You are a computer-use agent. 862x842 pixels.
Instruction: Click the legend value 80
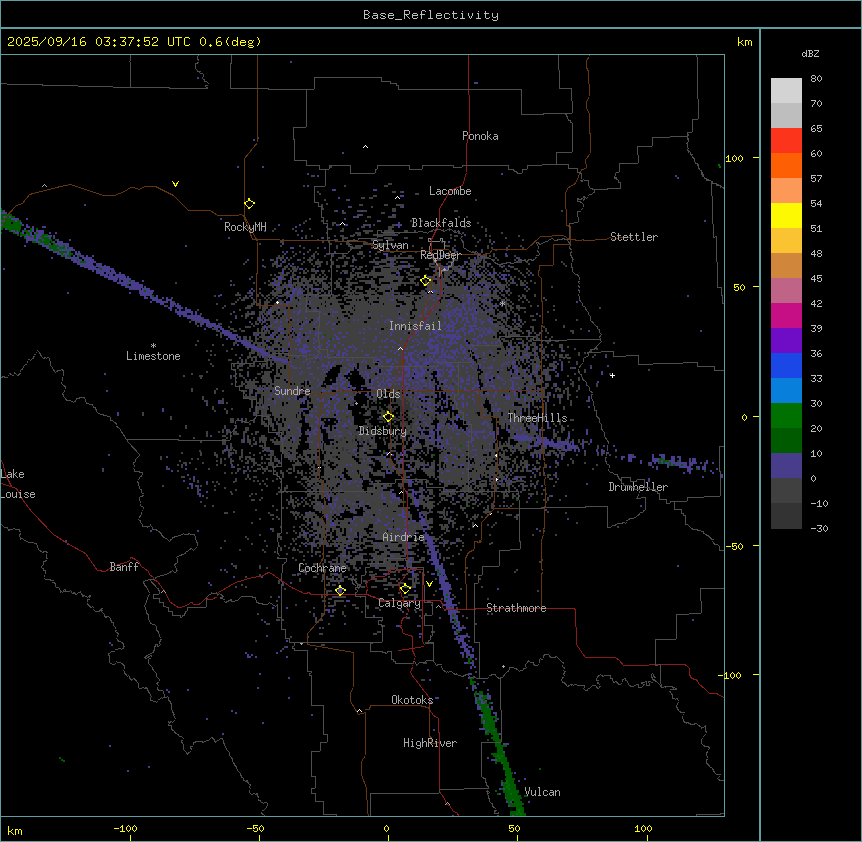[816, 79]
